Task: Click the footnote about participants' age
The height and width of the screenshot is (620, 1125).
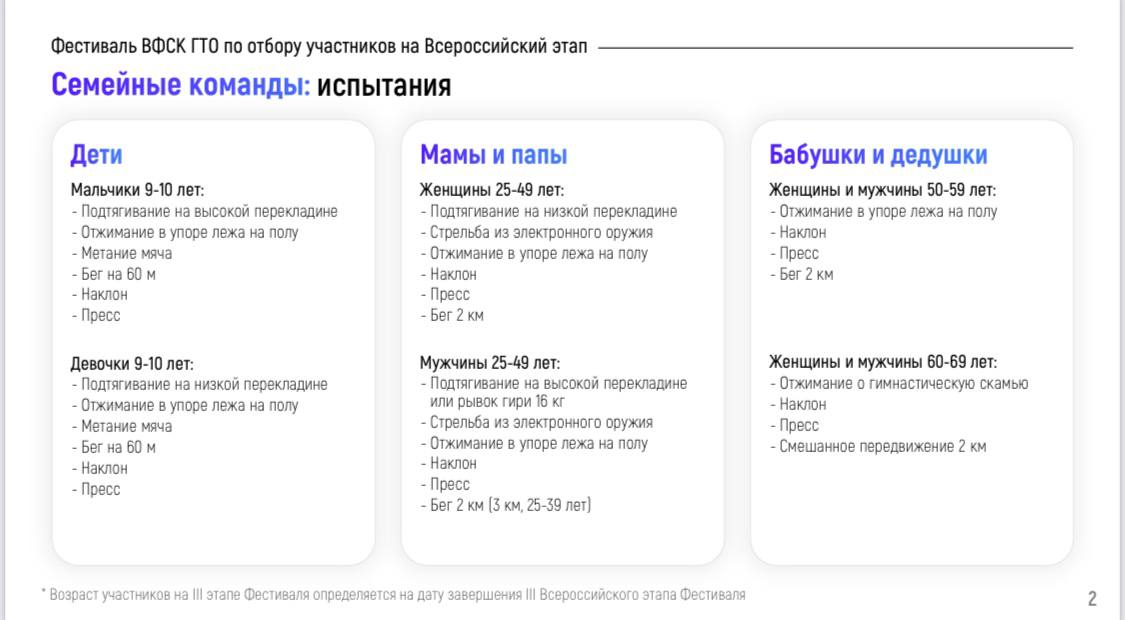Action: [393, 595]
